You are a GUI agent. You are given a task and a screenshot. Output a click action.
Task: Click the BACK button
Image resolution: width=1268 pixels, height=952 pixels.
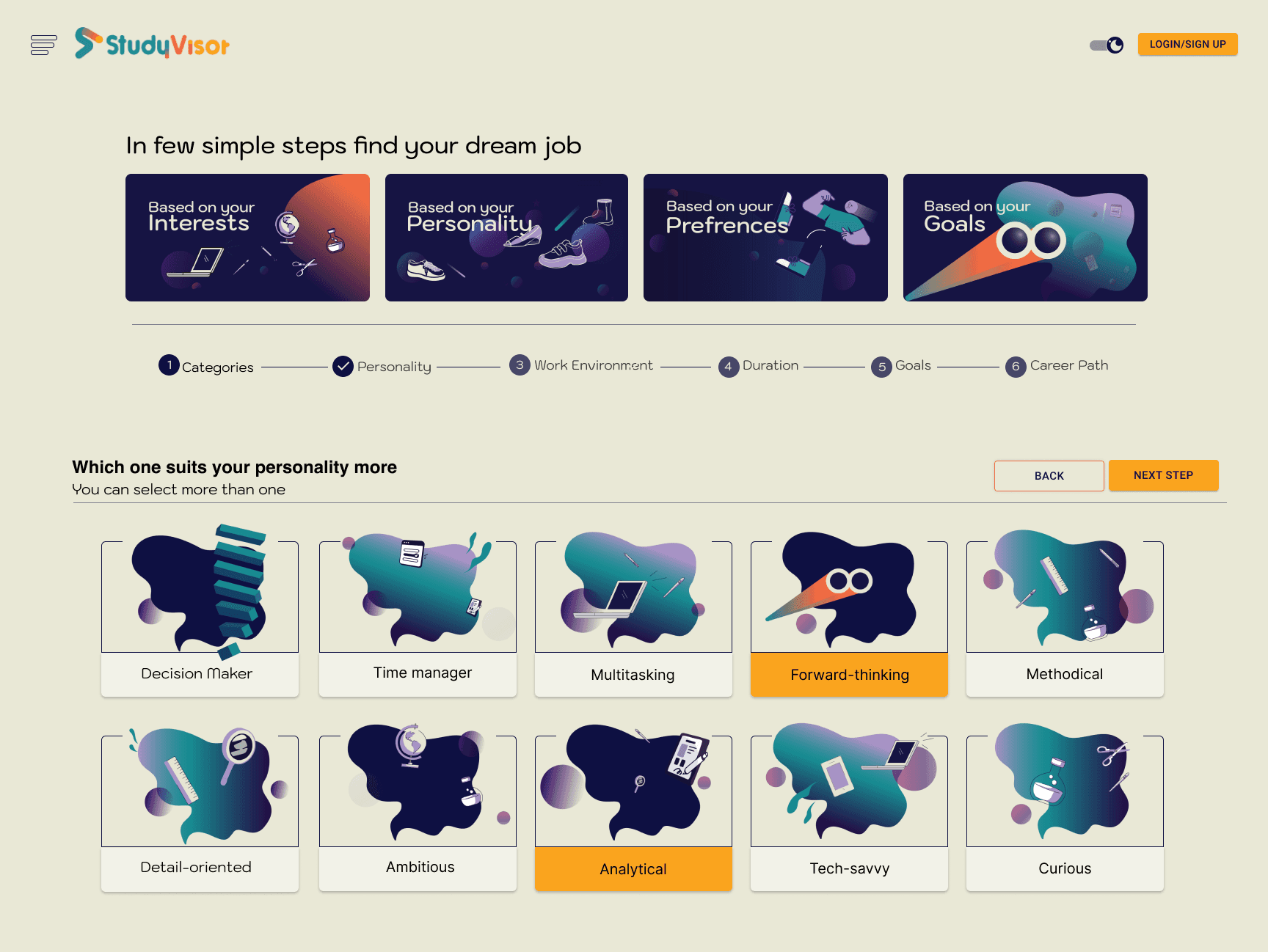[x=1049, y=476]
